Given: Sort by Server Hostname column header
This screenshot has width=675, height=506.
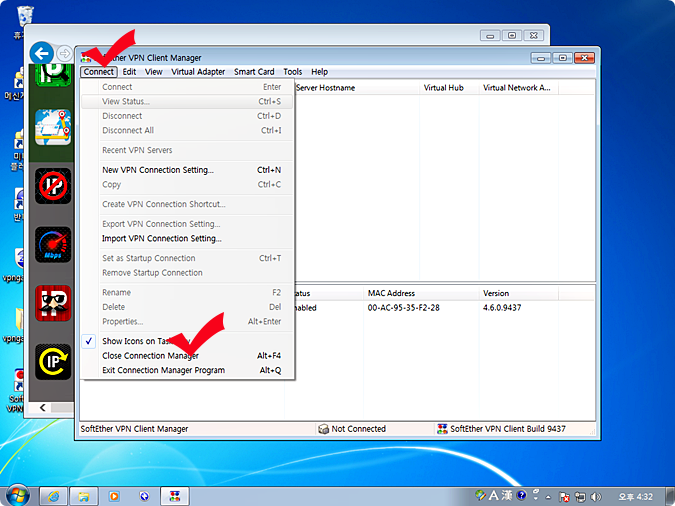Looking at the screenshot, I should tap(356, 88).
